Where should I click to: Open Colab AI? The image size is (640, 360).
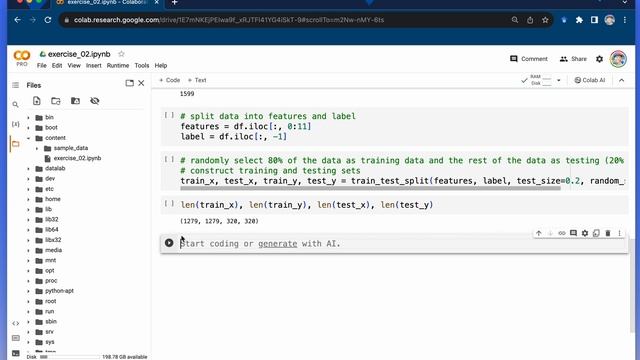pos(590,80)
